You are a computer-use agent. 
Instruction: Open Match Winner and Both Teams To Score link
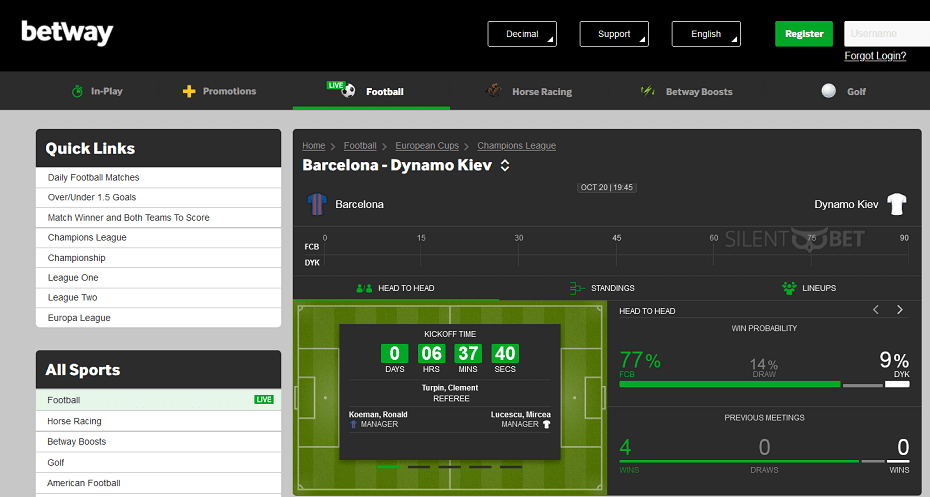coord(158,218)
